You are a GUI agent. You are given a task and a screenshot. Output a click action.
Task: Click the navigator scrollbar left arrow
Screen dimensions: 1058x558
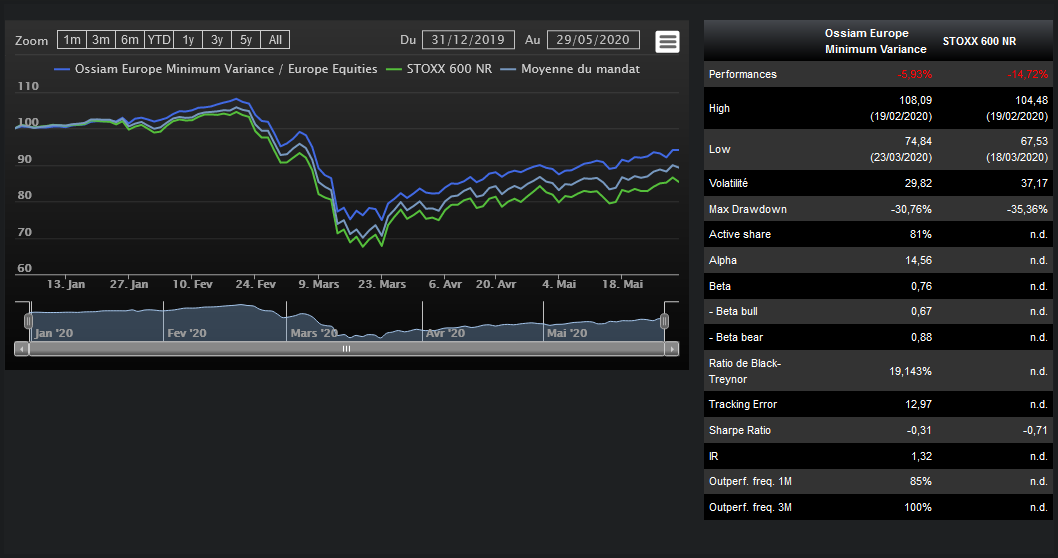(x=22, y=349)
